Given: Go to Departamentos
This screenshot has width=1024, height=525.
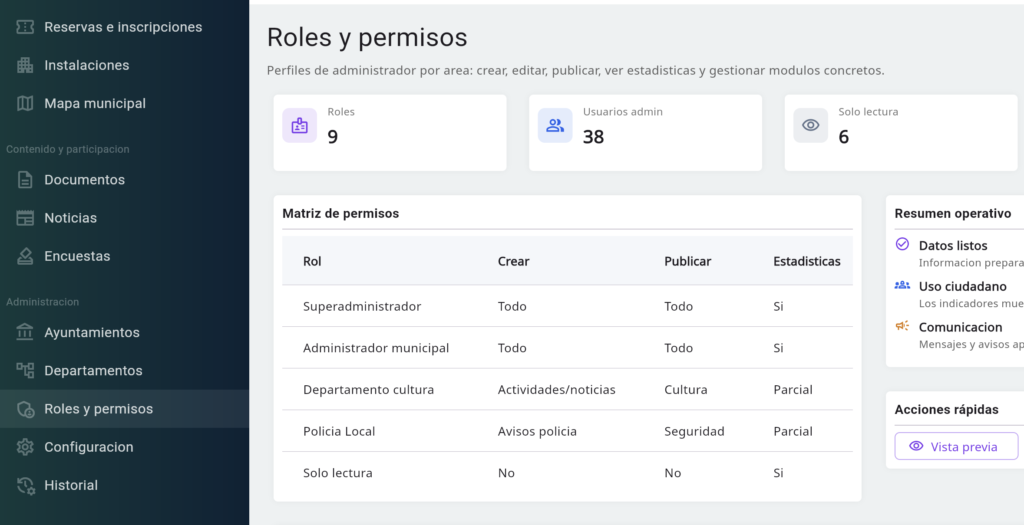Looking at the screenshot, I should (x=124, y=370).
